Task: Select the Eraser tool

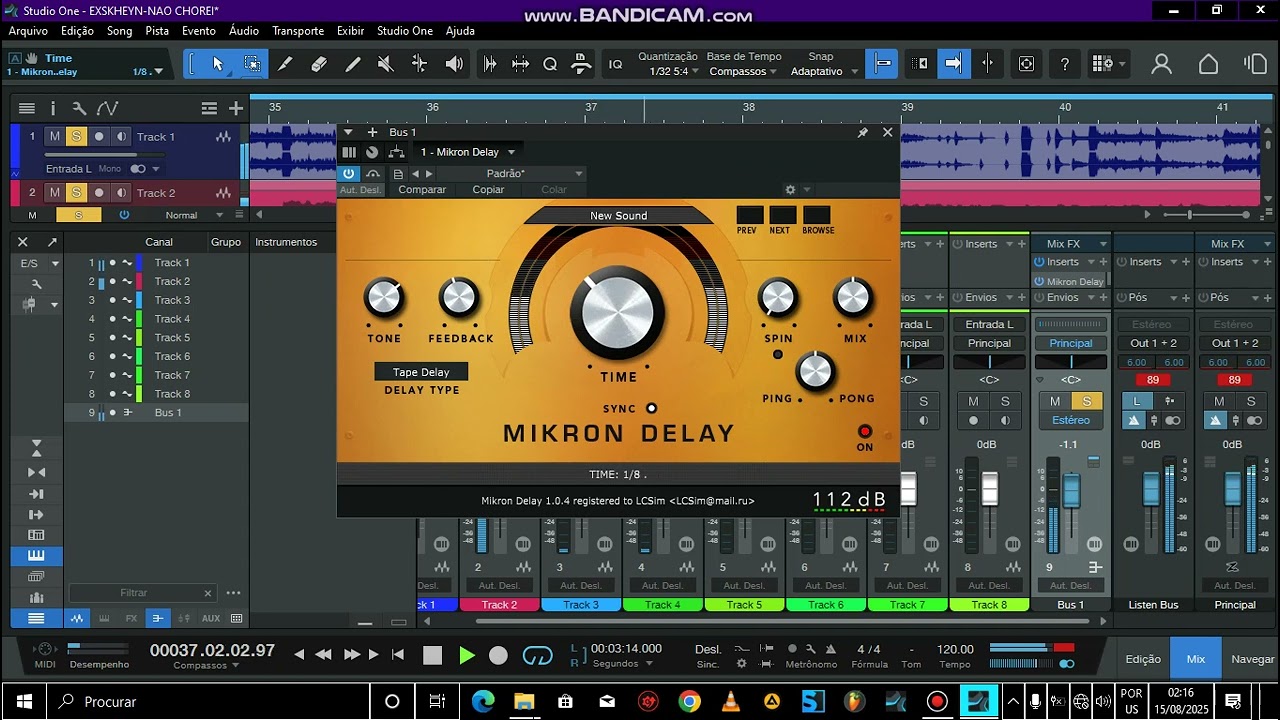Action: [x=319, y=64]
